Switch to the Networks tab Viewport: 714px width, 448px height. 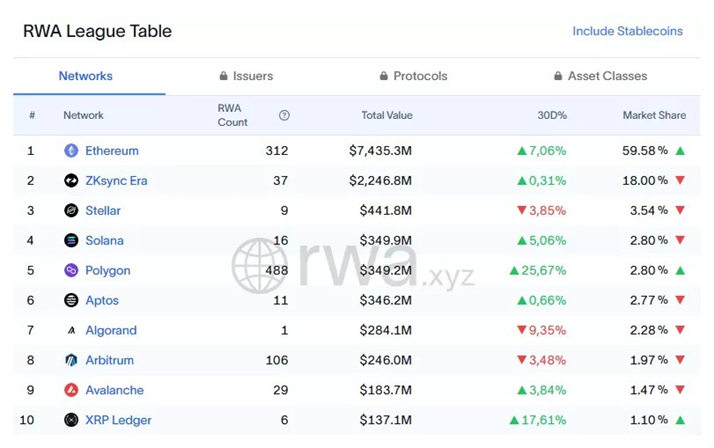tap(86, 76)
